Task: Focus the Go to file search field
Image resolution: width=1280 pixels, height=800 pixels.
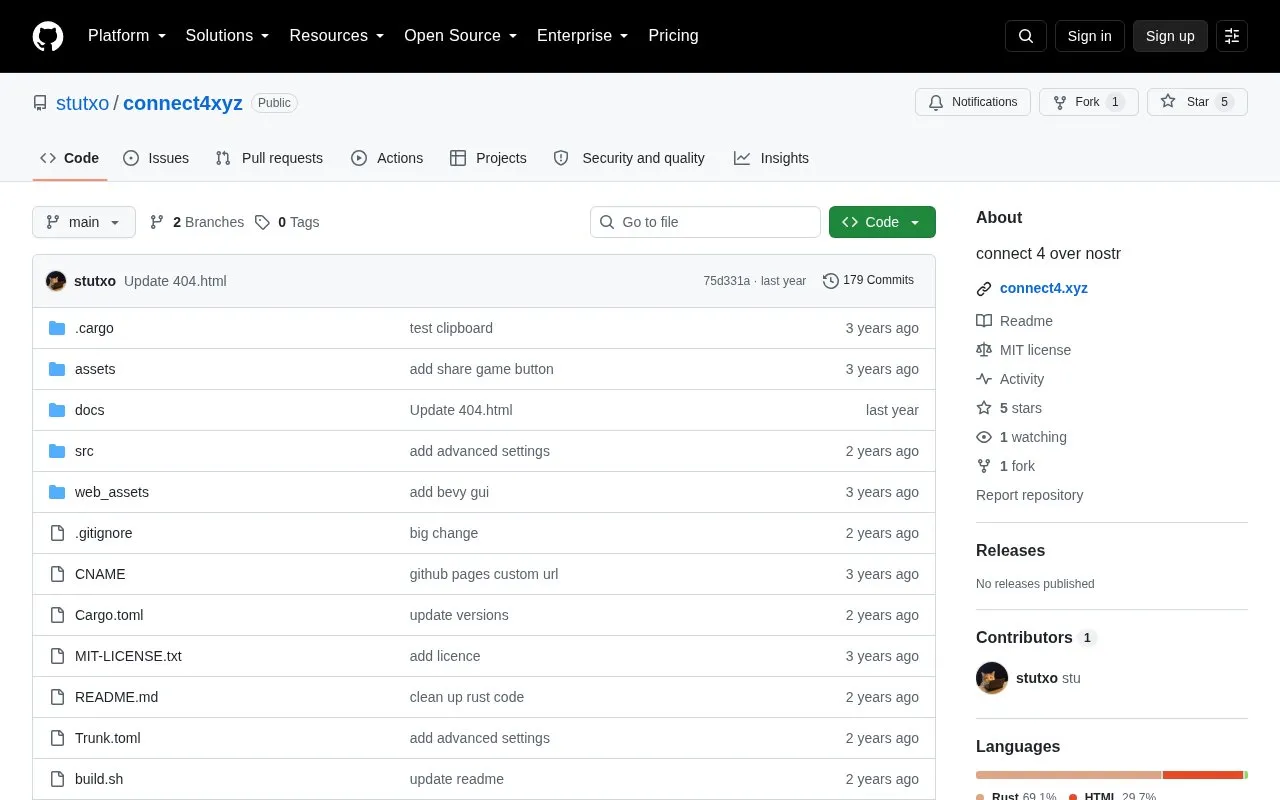Action: (705, 222)
